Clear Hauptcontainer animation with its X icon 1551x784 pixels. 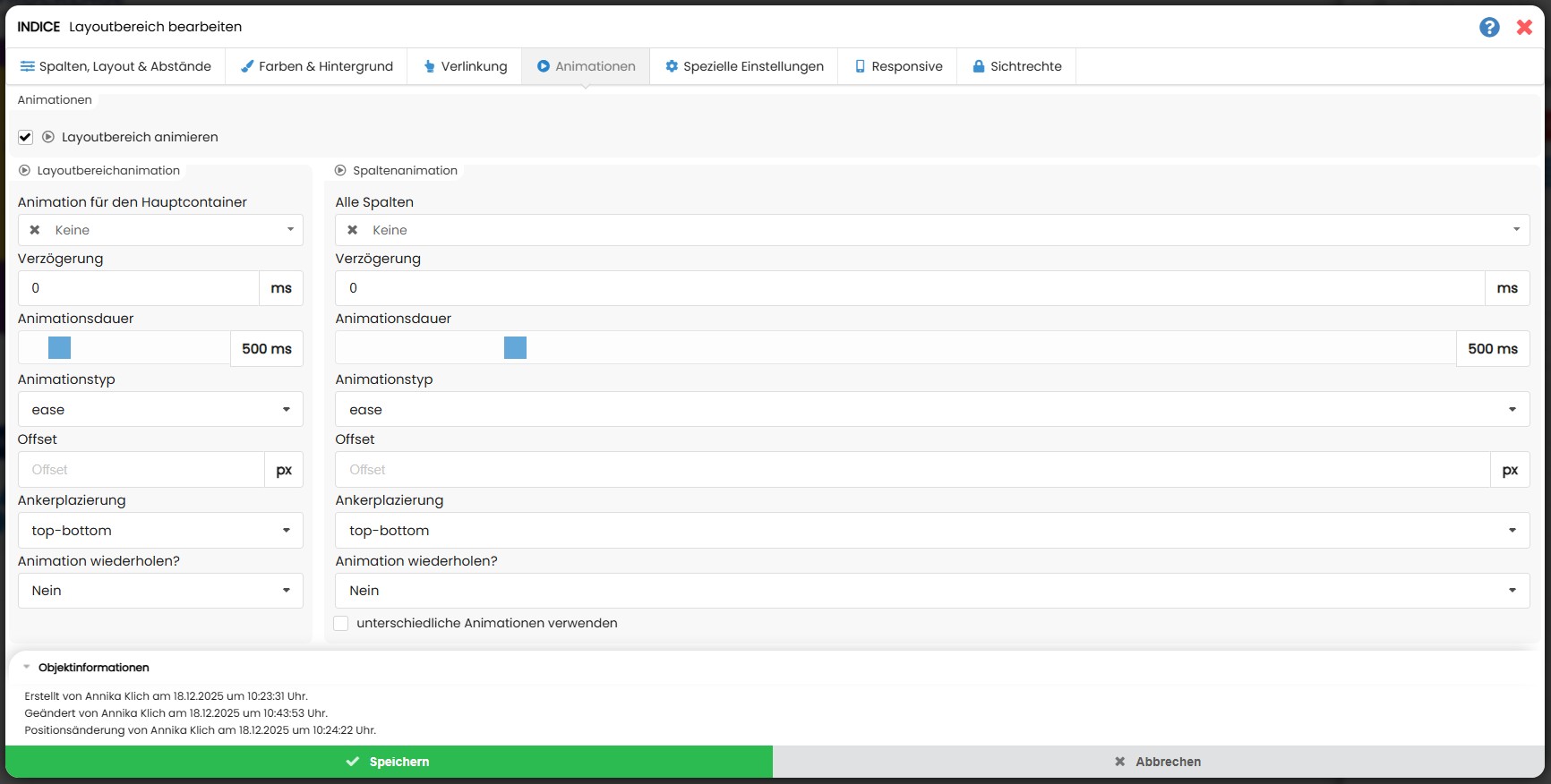click(x=35, y=230)
